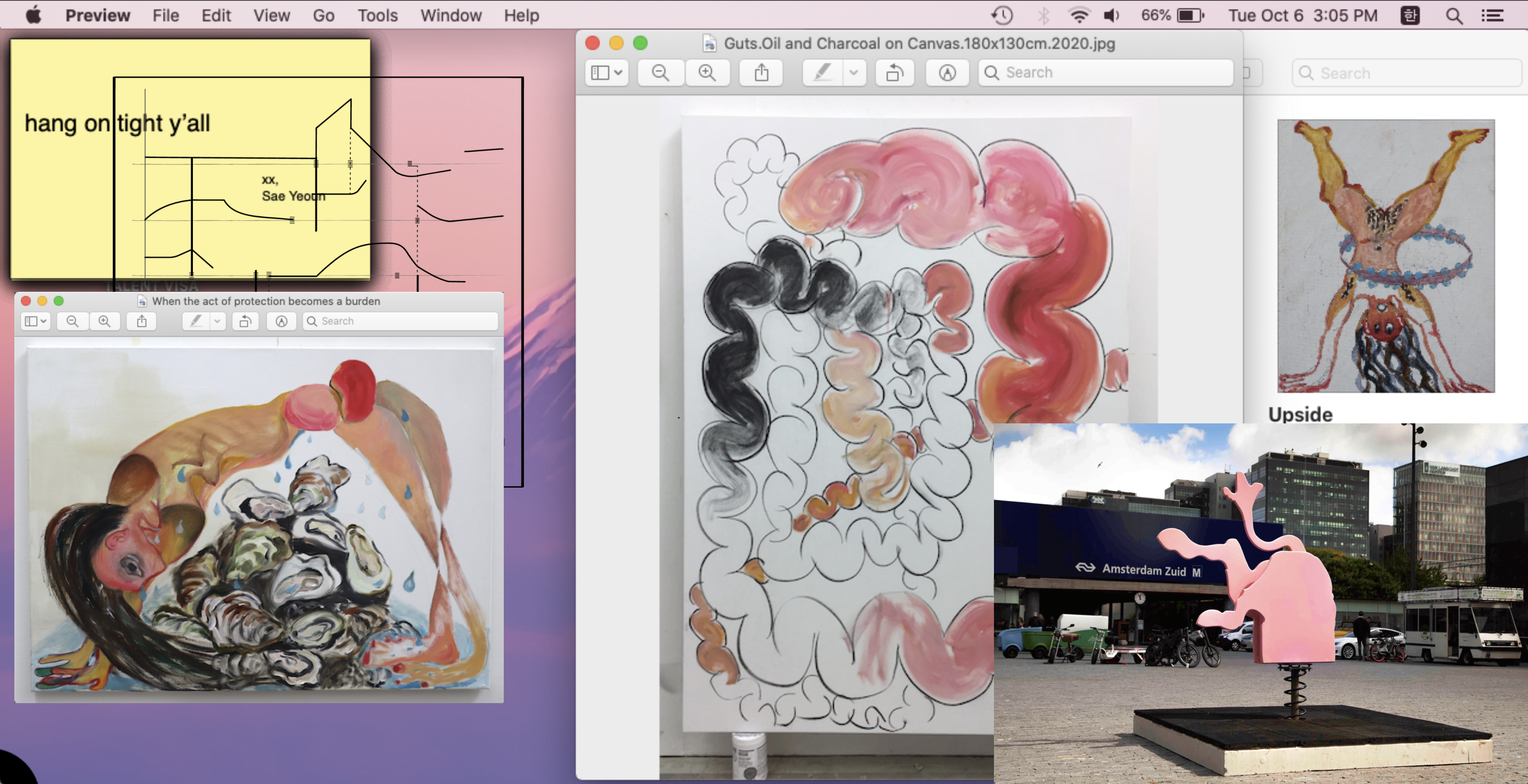Click Search field in burden window
The width and height of the screenshot is (1528, 784).
click(401, 321)
